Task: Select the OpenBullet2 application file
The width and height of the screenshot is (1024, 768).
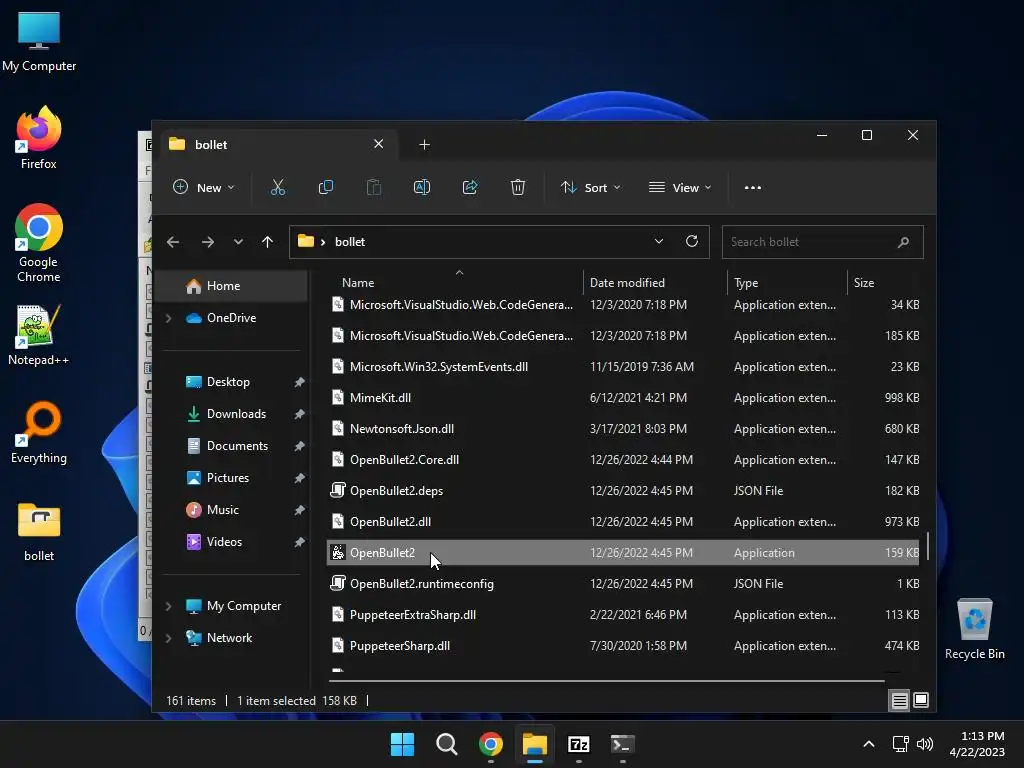Action: tap(623, 553)
